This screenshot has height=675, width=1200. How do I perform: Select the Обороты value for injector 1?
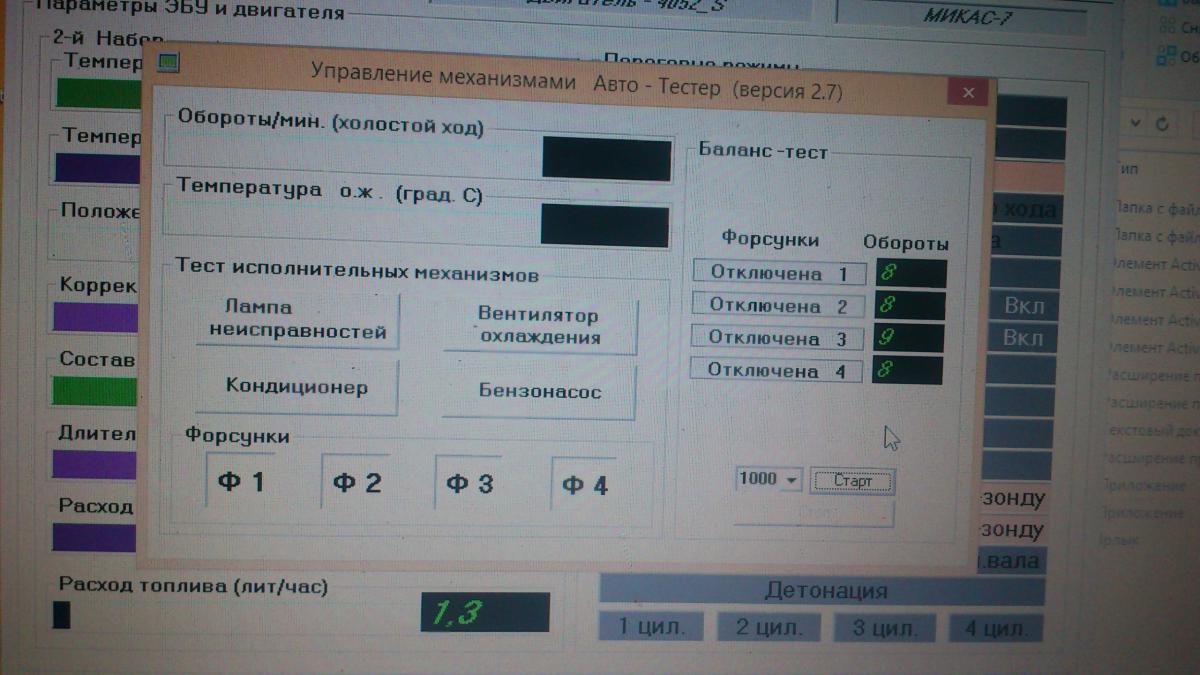(910, 273)
